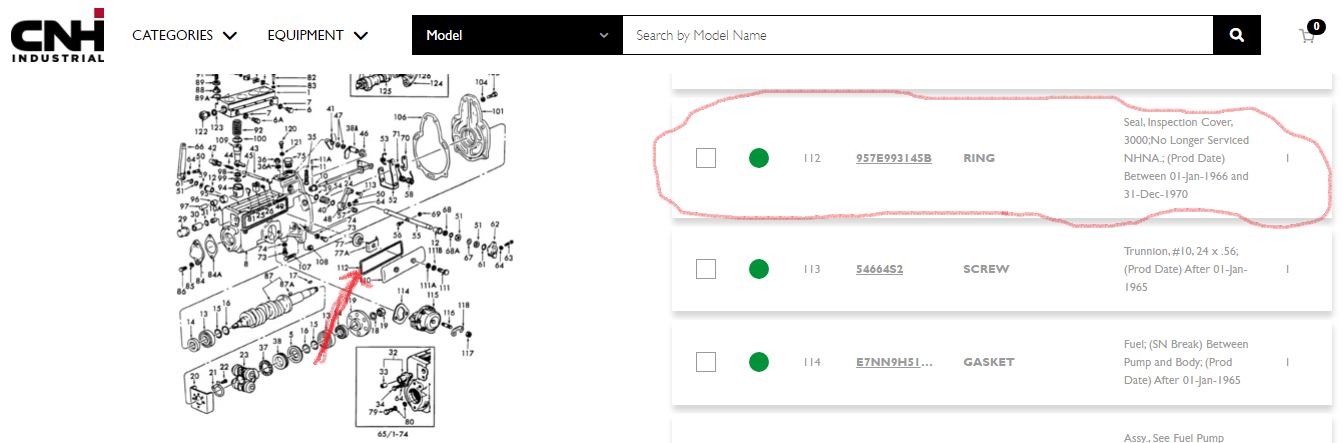Viewport: 1342px width, 443px height.
Task: Open the Model search type dropdown
Action: pos(517,35)
